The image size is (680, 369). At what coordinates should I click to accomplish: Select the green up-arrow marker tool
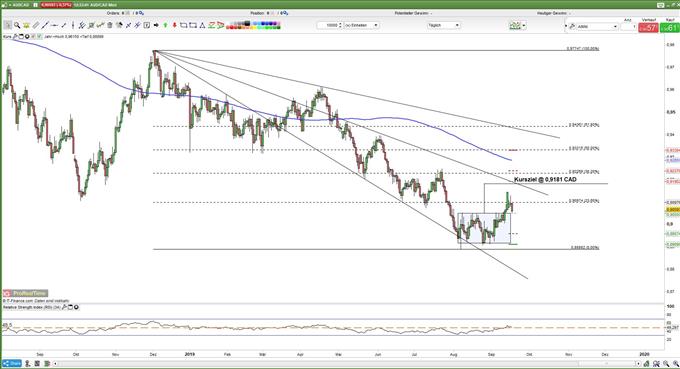click(x=165, y=26)
